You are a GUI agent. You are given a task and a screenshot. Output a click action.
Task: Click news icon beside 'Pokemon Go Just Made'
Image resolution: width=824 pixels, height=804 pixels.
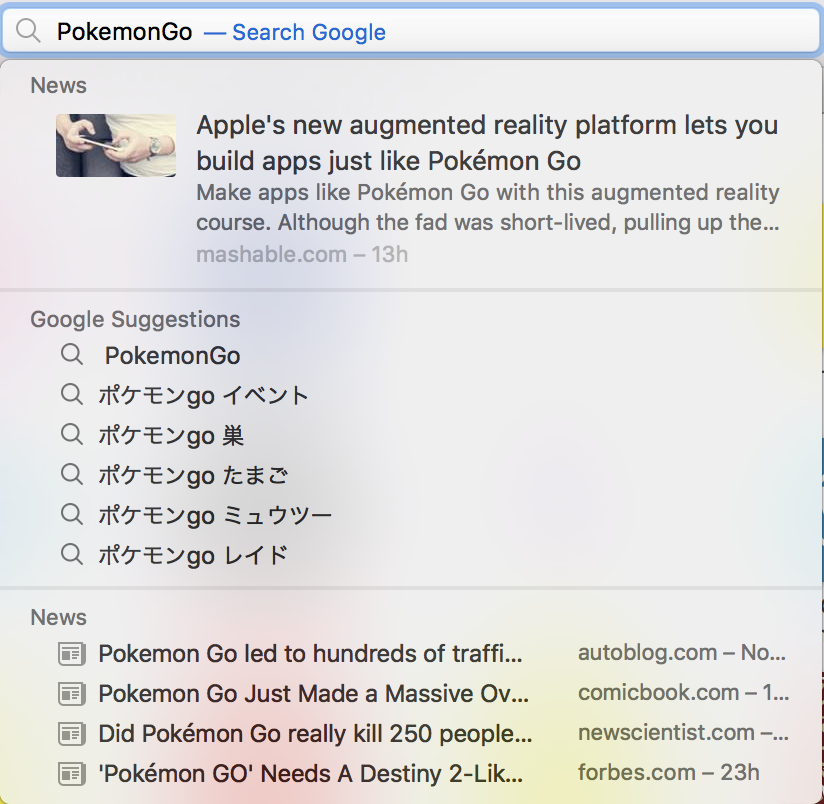[x=71, y=694]
